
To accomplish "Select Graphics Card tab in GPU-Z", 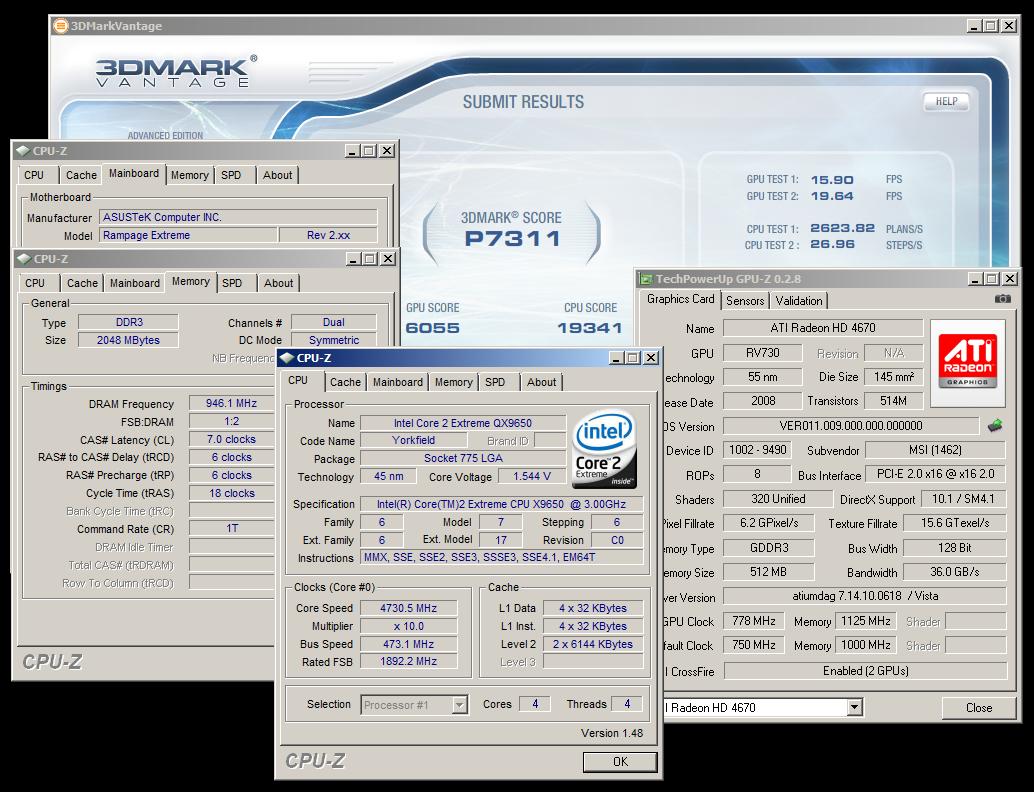I will point(680,299).
